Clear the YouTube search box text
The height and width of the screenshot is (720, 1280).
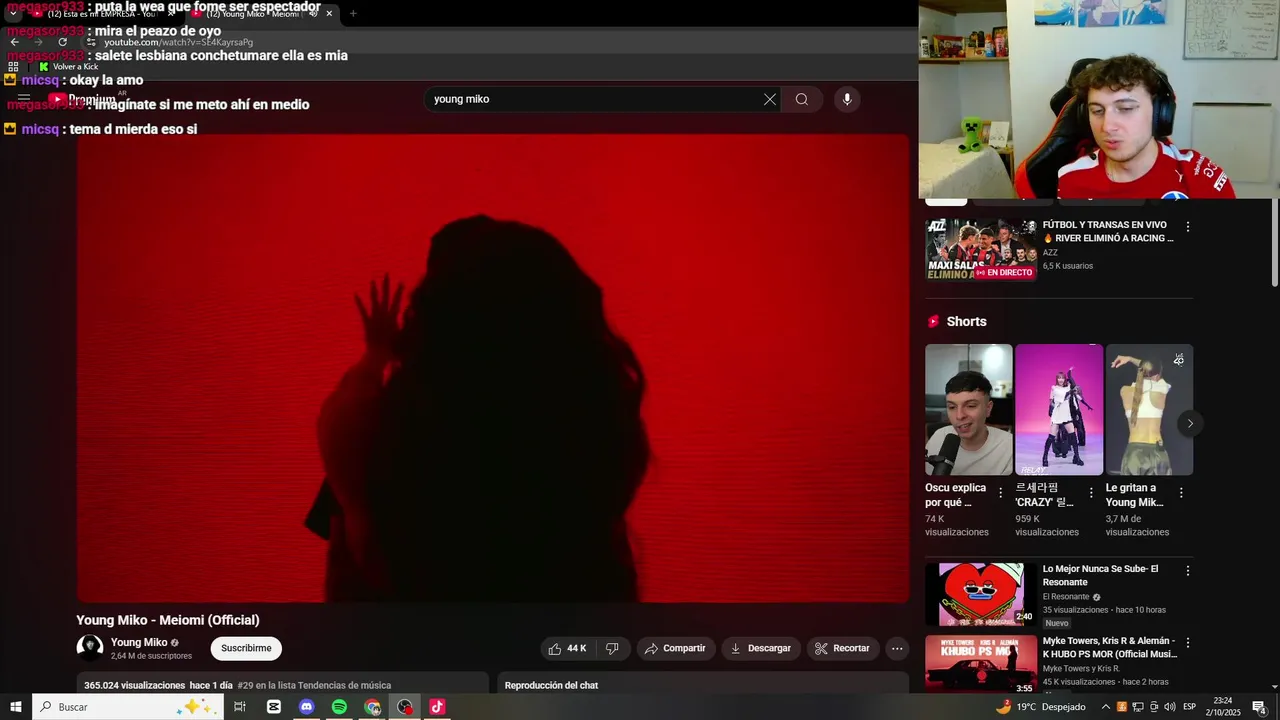[769, 99]
